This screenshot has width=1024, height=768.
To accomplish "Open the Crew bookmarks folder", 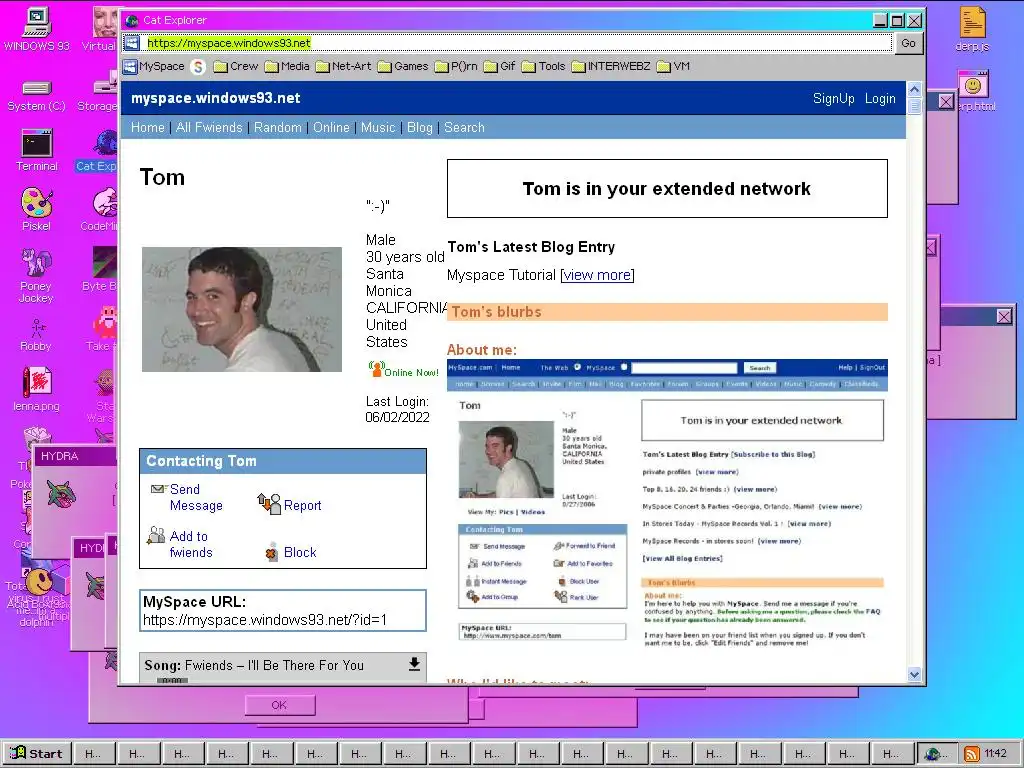I will click(x=236, y=66).
